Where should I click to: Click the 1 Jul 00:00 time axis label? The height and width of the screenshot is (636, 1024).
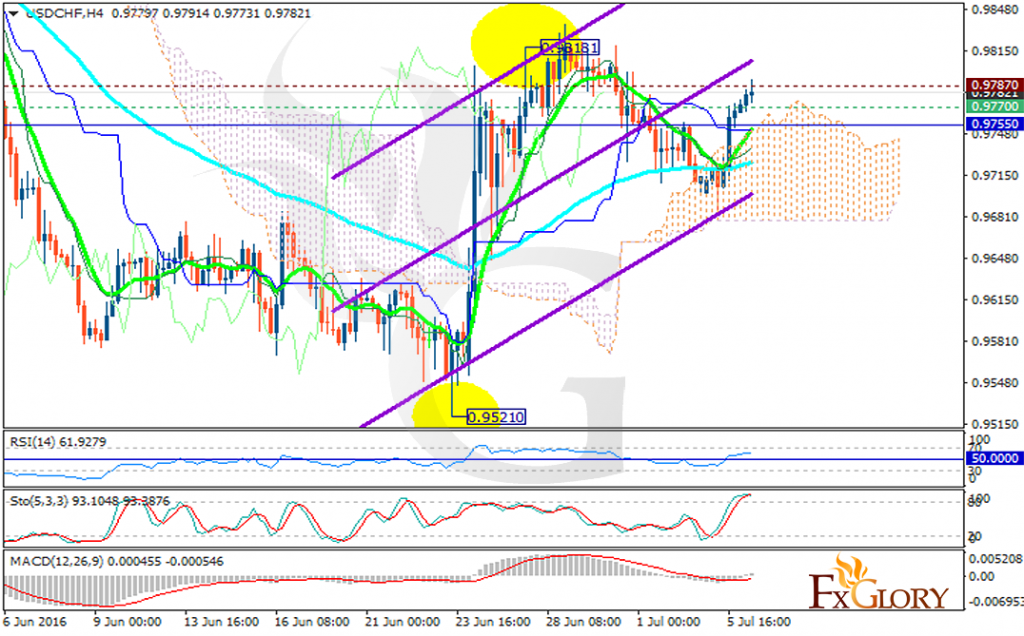coord(668,622)
